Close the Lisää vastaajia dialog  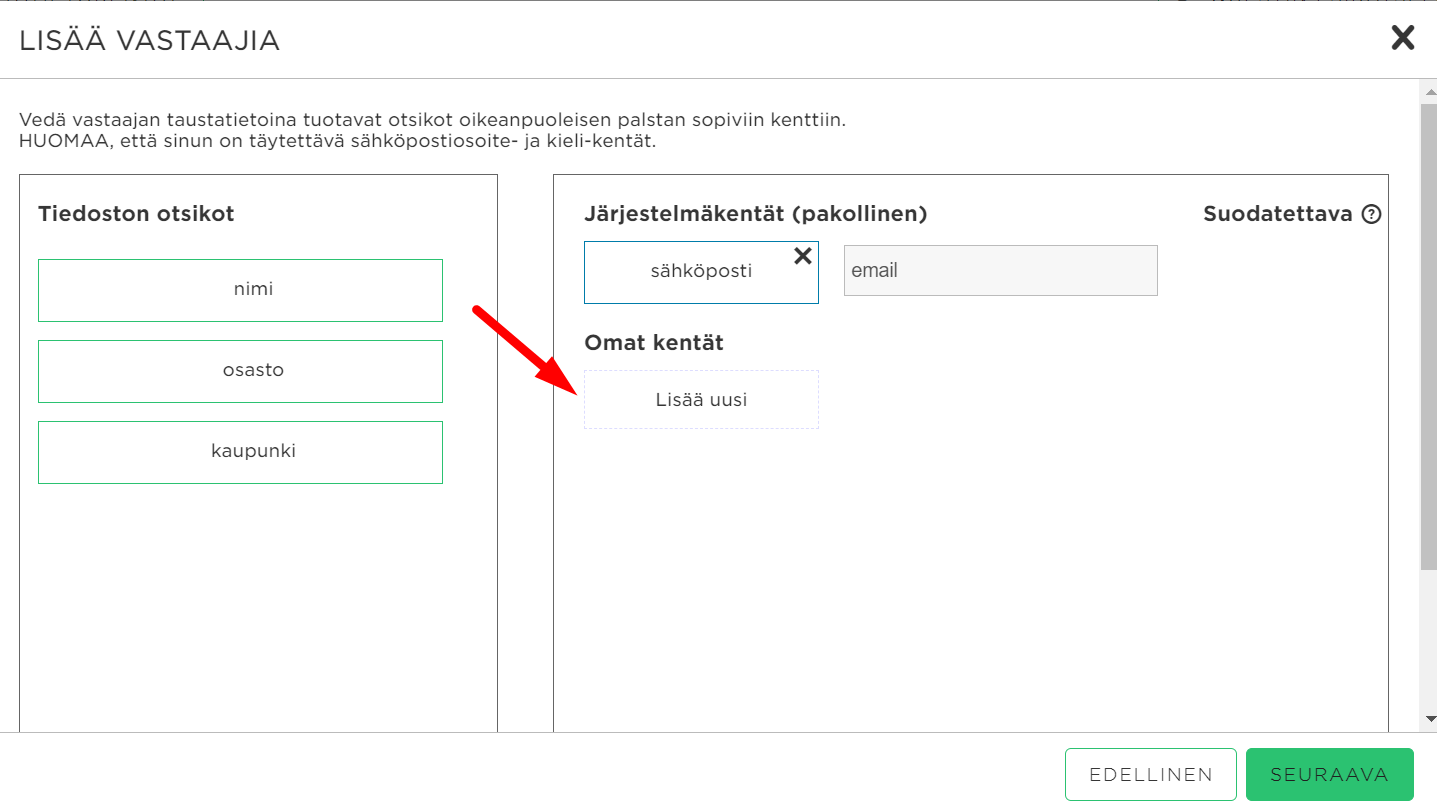1403,38
